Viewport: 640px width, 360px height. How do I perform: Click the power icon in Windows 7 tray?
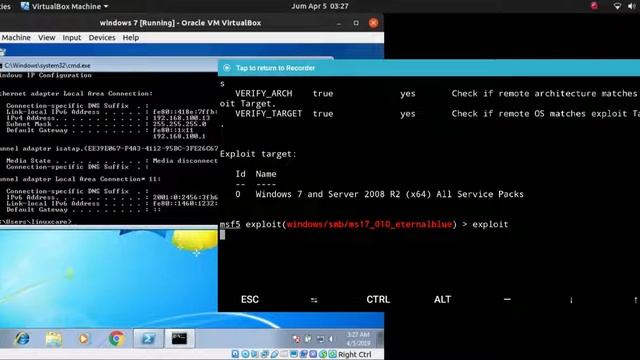point(309,339)
